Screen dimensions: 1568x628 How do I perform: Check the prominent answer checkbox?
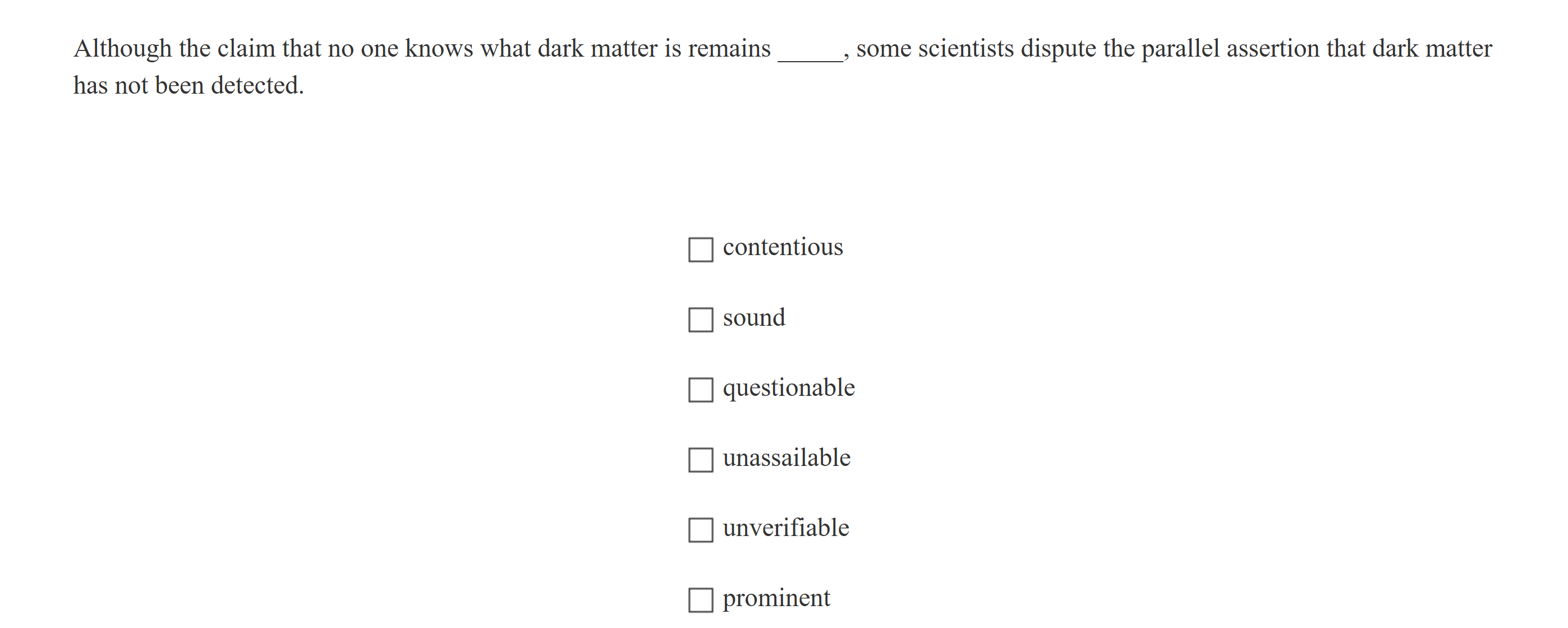(x=700, y=599)
